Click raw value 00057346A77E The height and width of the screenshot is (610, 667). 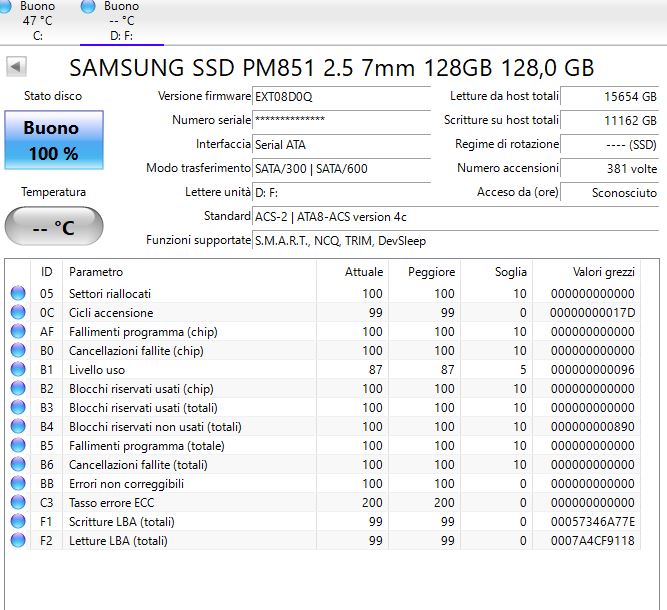coord(592,522)
